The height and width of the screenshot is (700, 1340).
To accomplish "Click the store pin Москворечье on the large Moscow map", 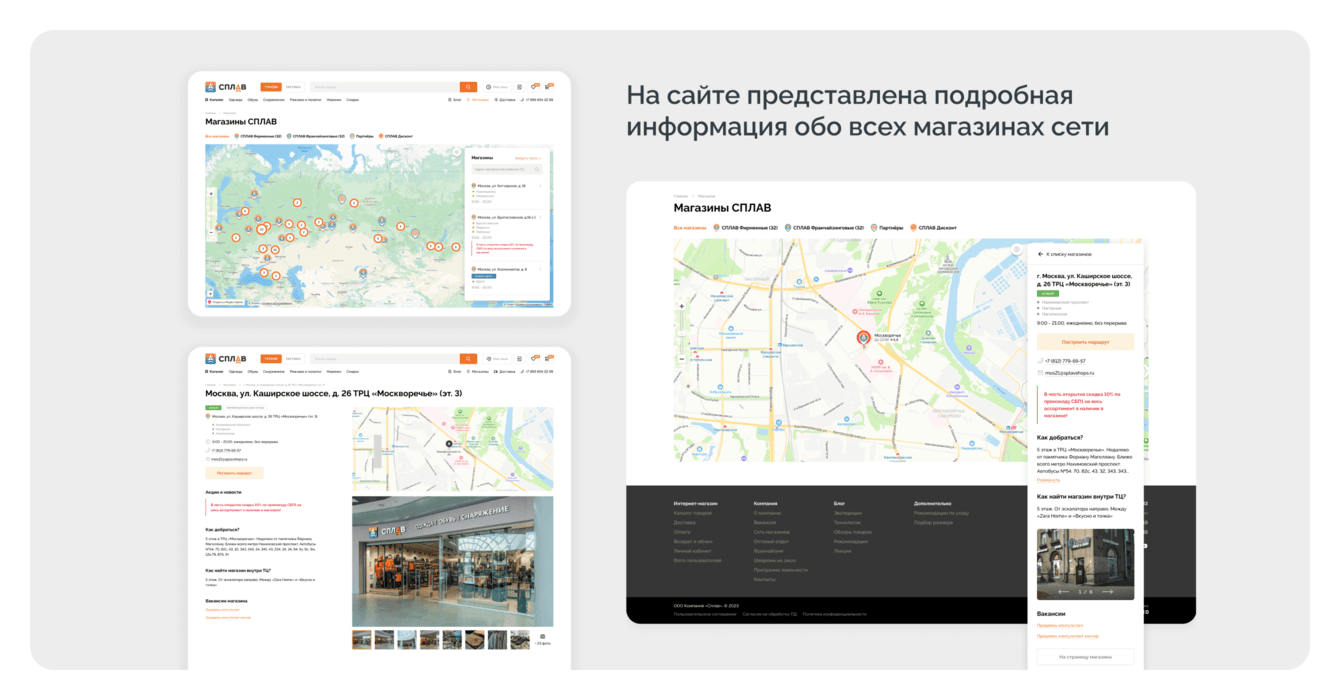I will 863,338.
